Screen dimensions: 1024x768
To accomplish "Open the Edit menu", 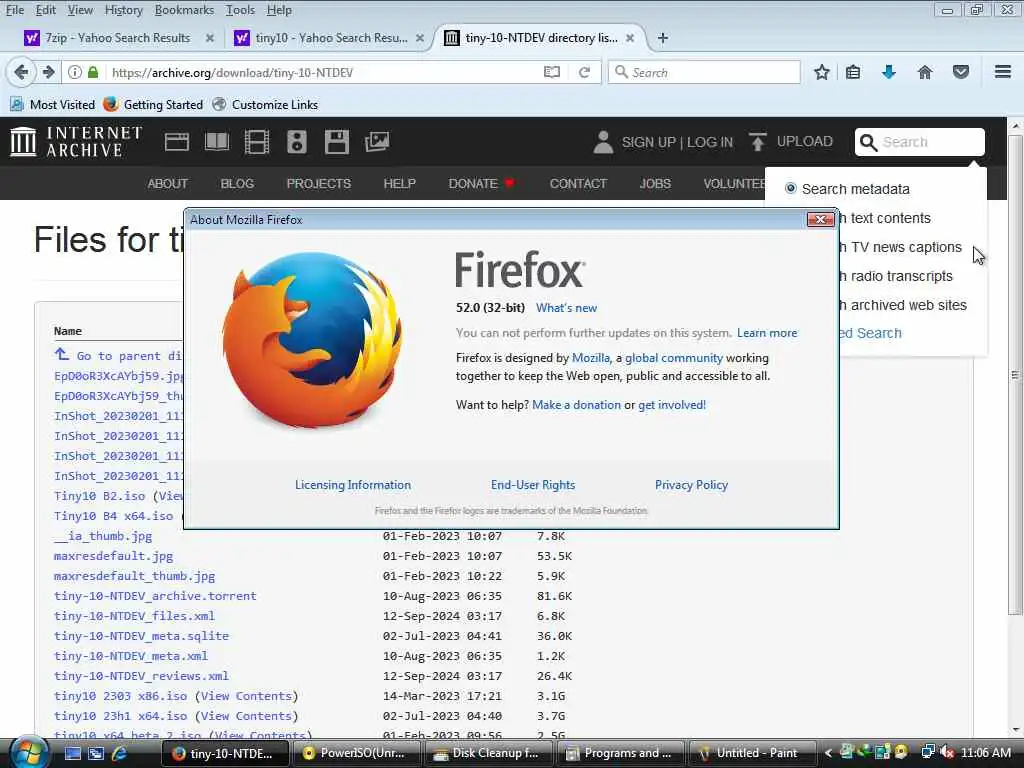I will point(46,10).
